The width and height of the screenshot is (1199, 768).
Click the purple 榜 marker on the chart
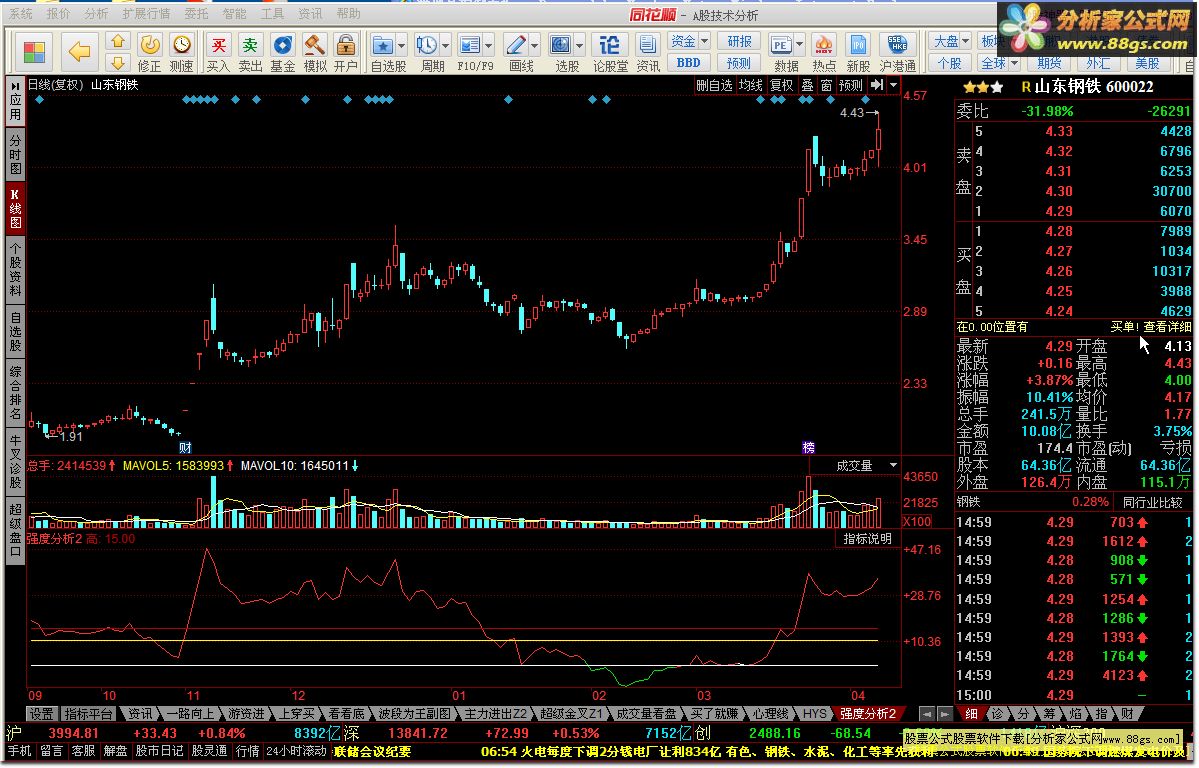808,447
